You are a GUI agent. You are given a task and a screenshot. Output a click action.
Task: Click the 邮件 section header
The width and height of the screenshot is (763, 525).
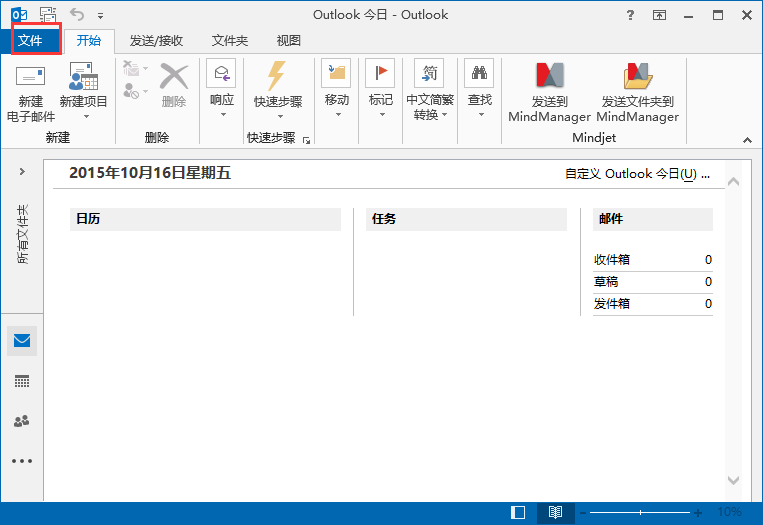653,219
